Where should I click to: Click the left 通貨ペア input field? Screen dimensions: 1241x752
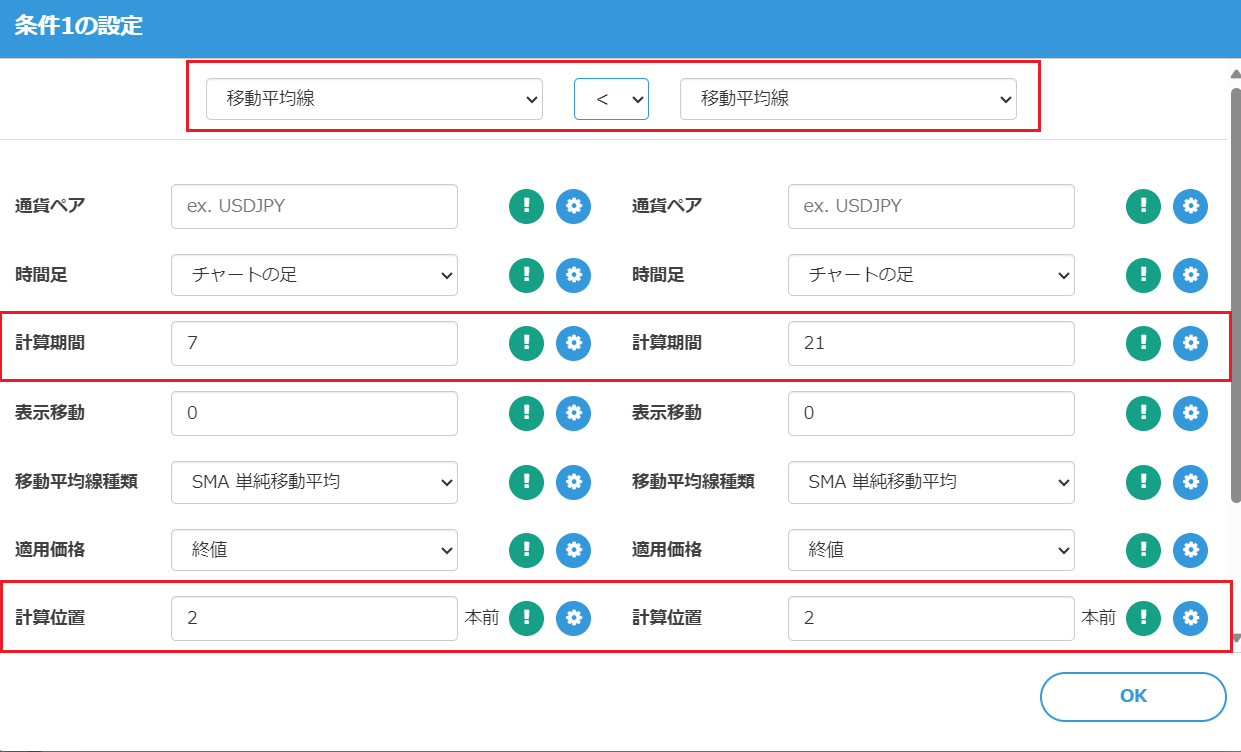click(x=314, y=206)
